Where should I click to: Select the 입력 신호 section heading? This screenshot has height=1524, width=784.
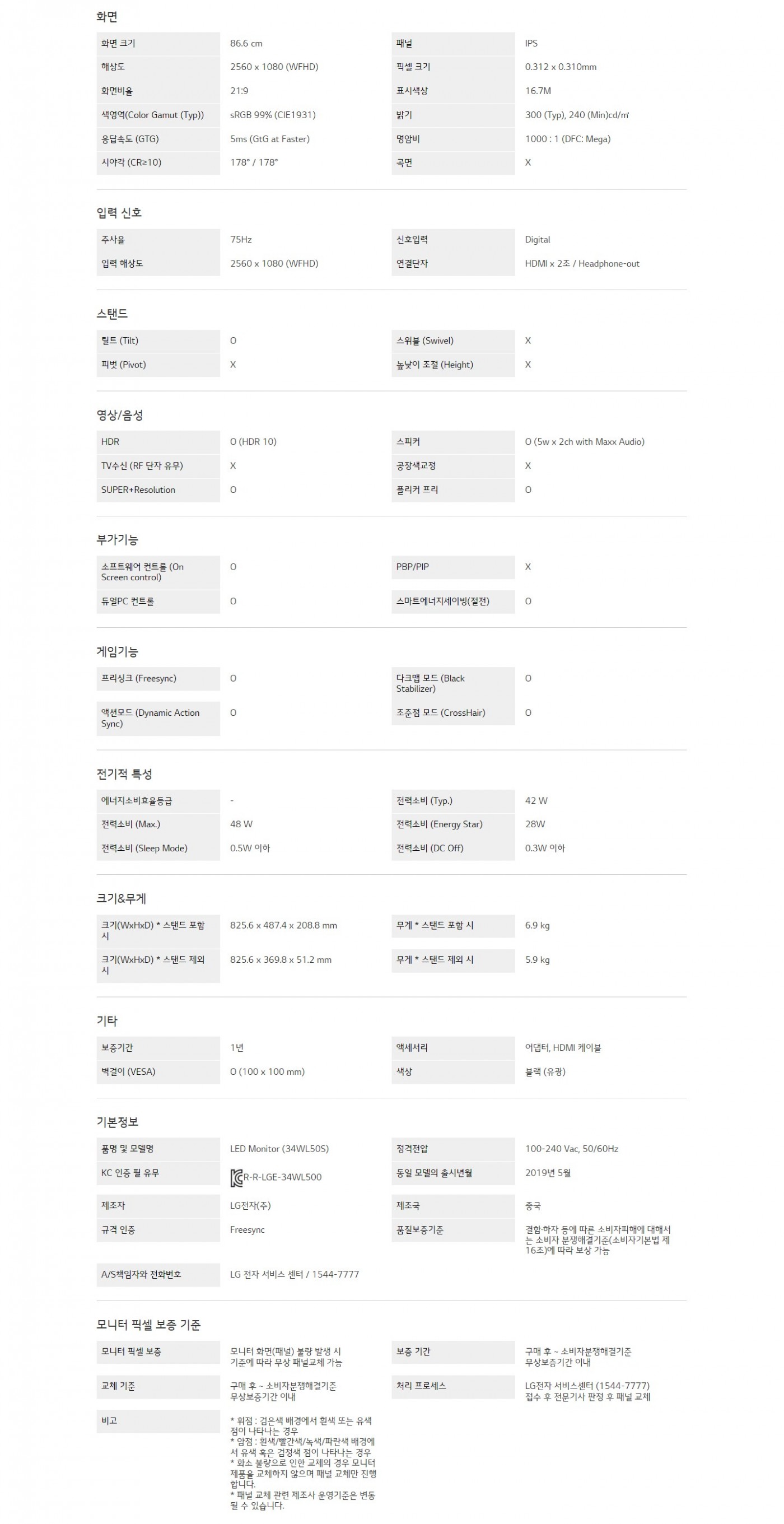(119, 213)
